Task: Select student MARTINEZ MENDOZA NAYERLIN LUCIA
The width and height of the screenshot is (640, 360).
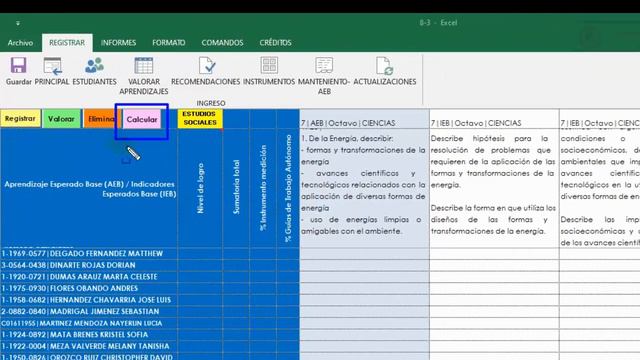Action: [89, 323]
